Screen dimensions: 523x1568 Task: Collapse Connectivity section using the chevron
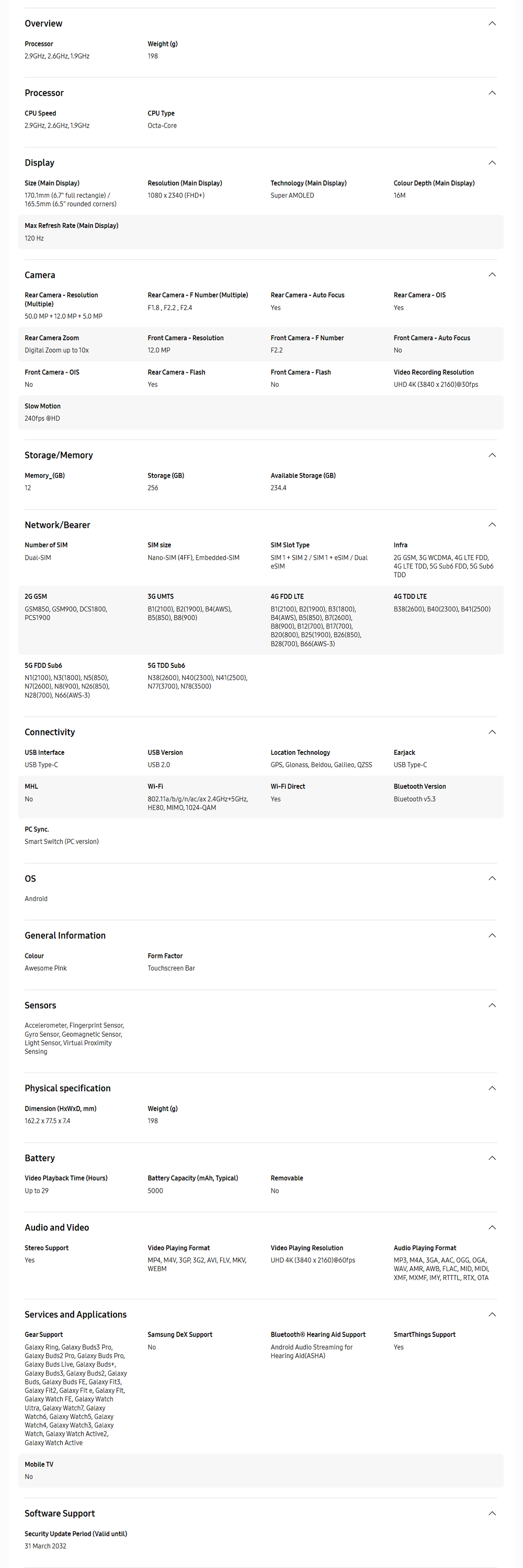tap(492, 732)
